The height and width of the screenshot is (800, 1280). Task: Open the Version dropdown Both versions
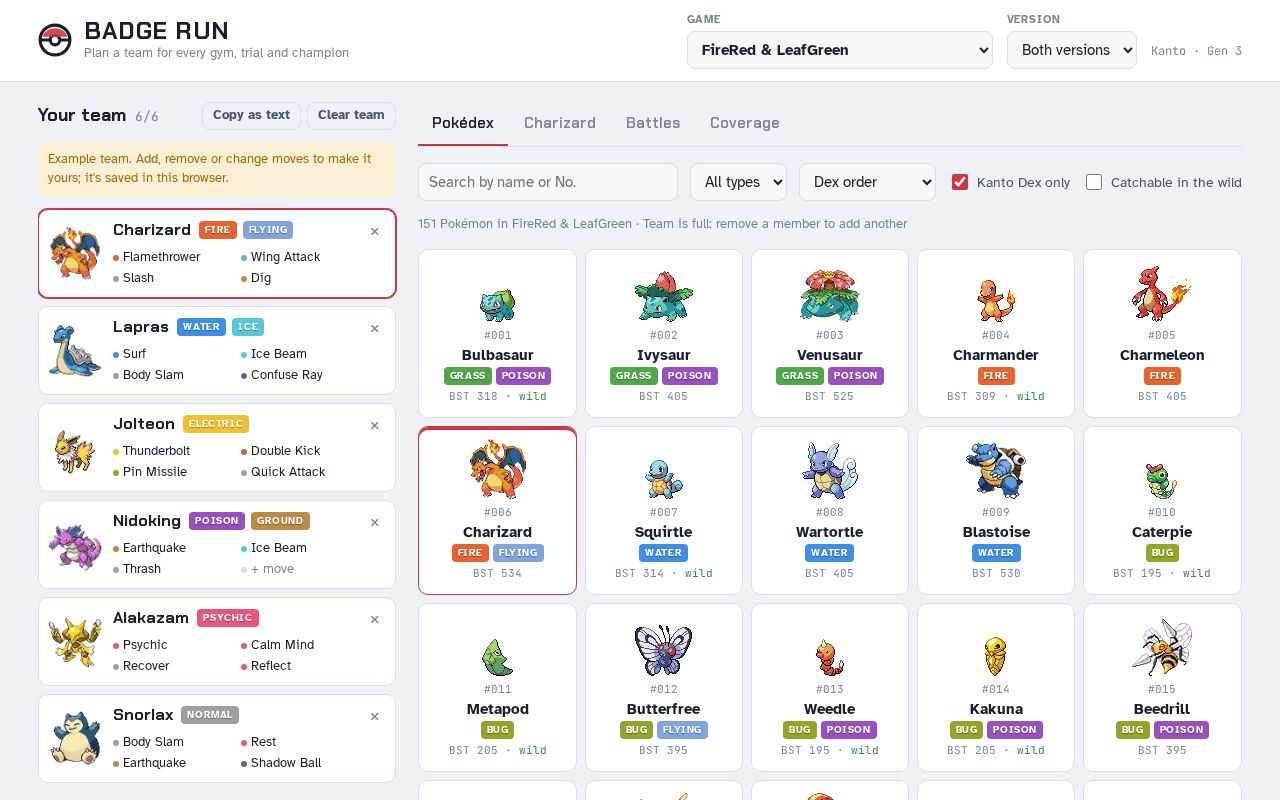point(1071,50)
